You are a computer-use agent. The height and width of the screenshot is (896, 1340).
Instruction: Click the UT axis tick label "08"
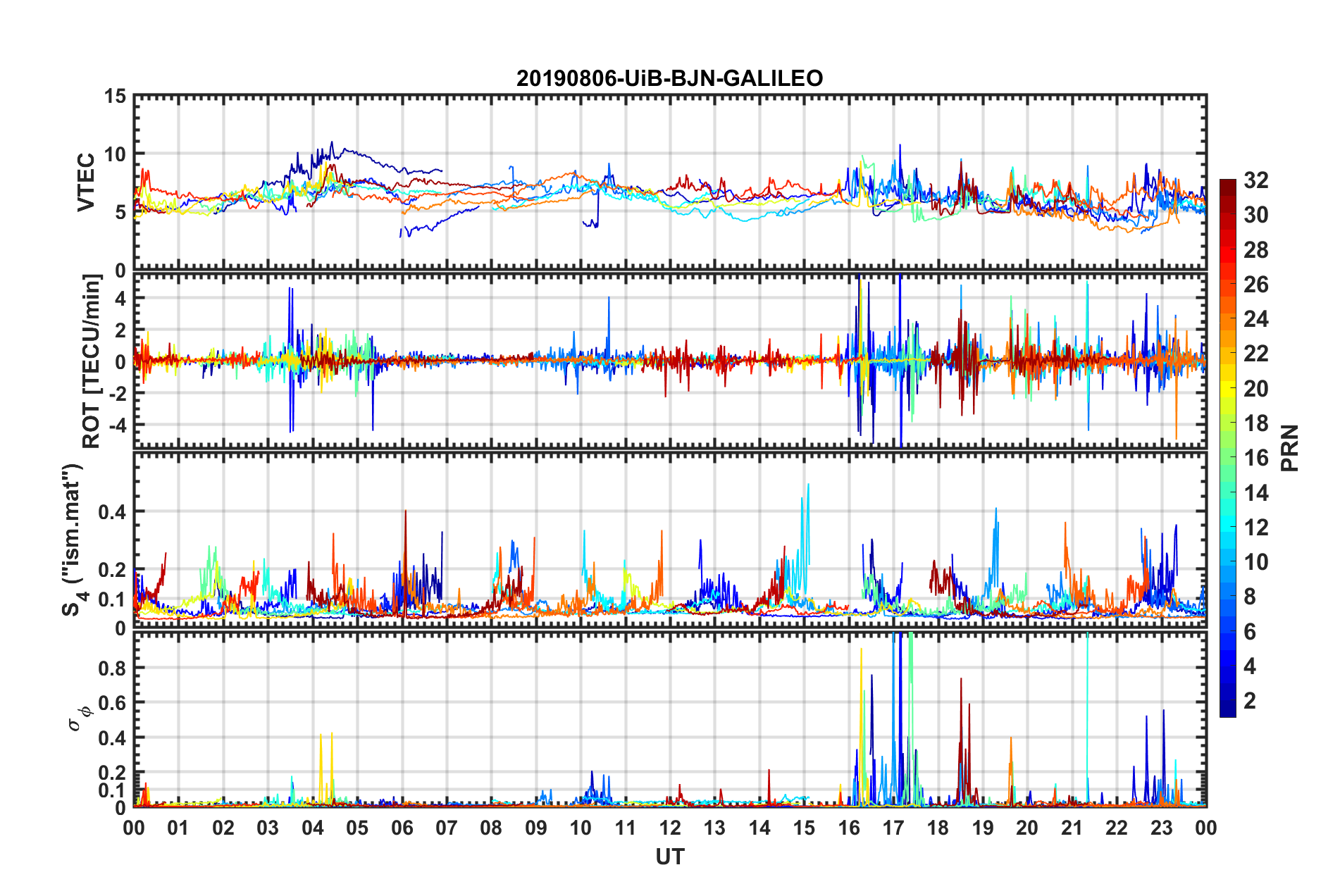pyautogui.click(x=491, y=828)
